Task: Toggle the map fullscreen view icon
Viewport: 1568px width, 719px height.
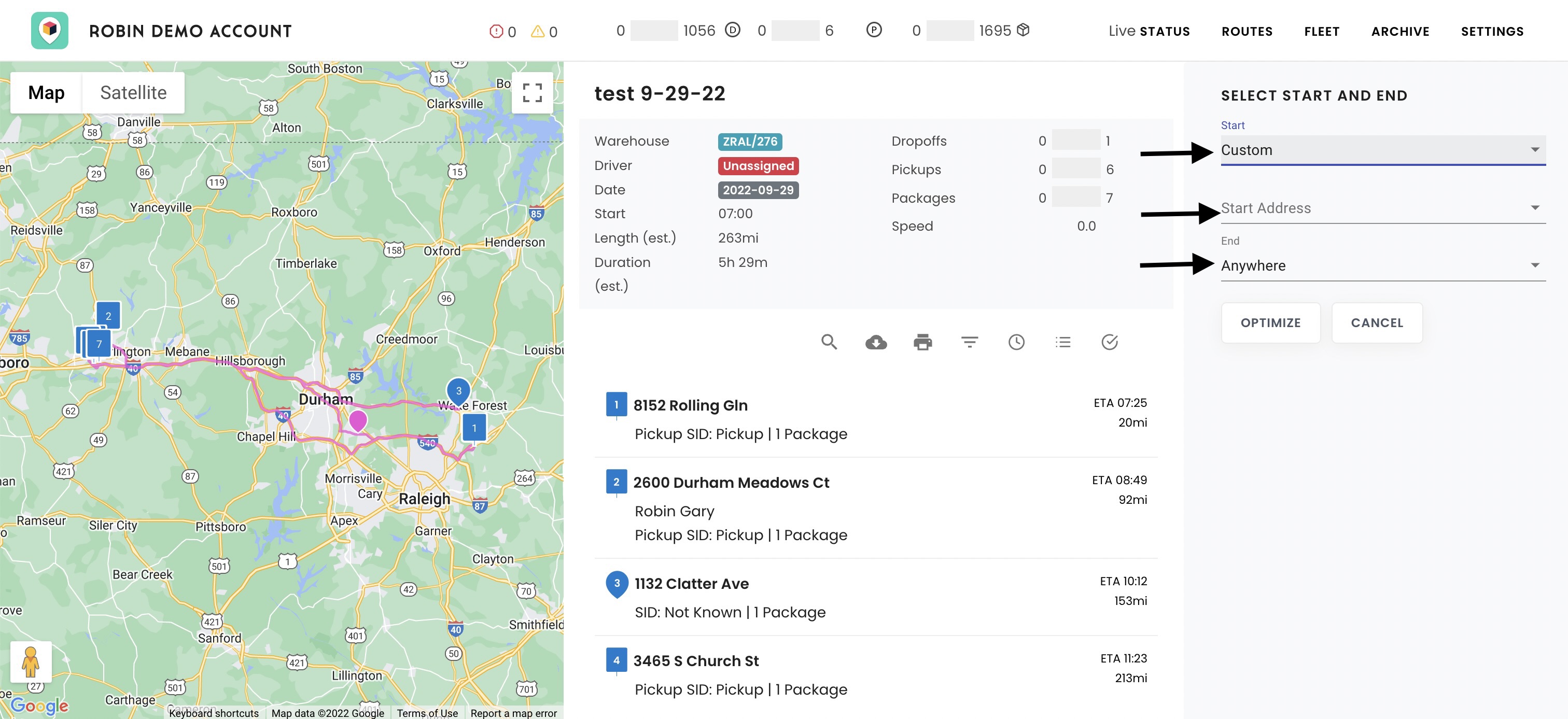Action: pyautogui.click(x=532, y=92)
